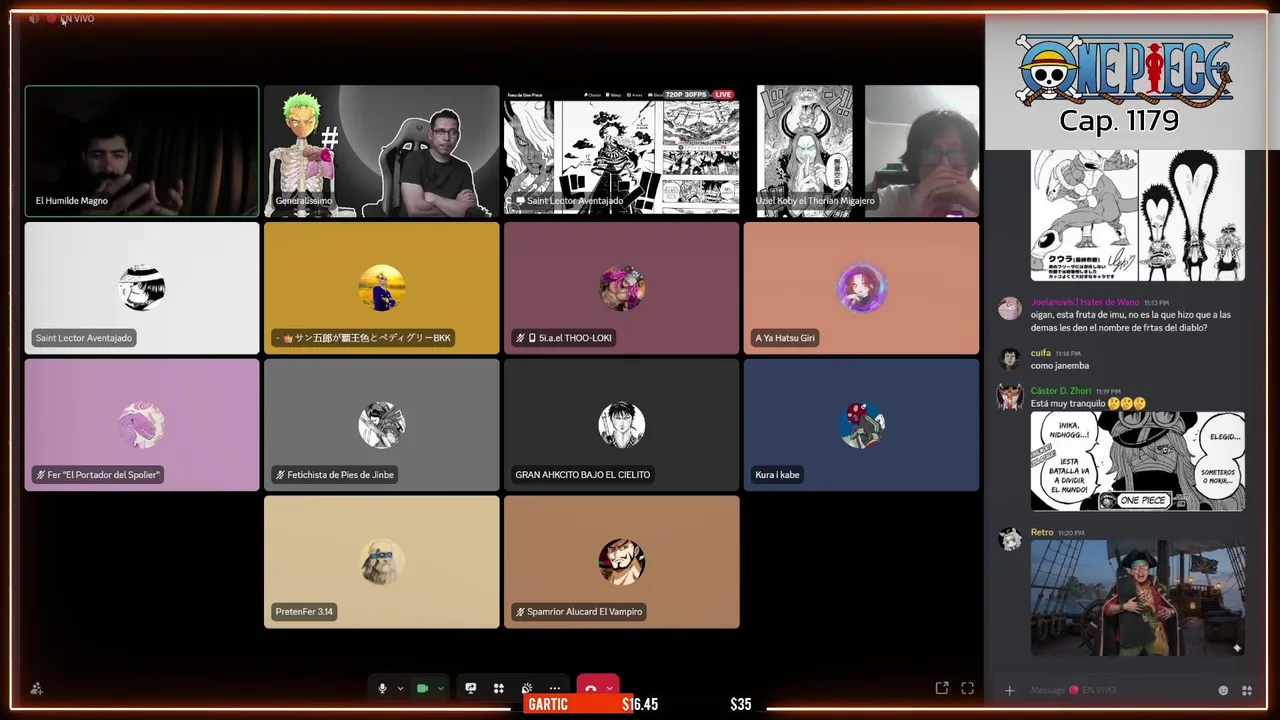Click message text 'como janemba'
Viewport: 1280px width, 720px height.
(x=1060, y=366)
